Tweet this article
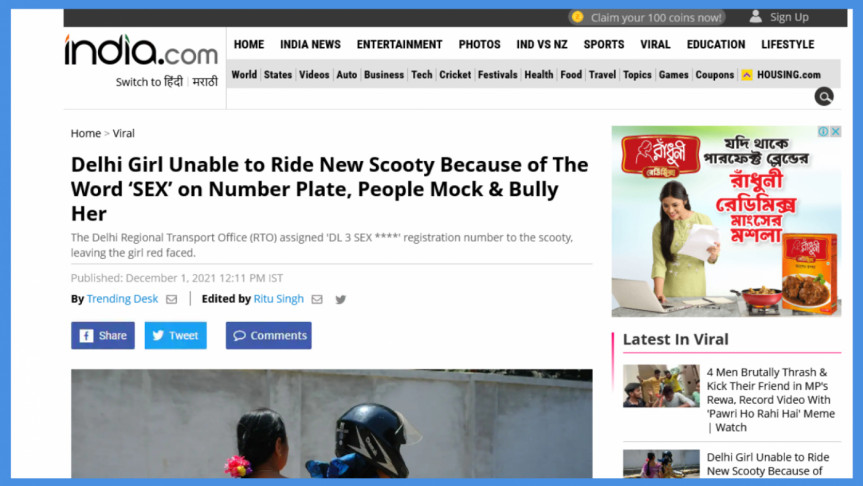 pos(176,336)
